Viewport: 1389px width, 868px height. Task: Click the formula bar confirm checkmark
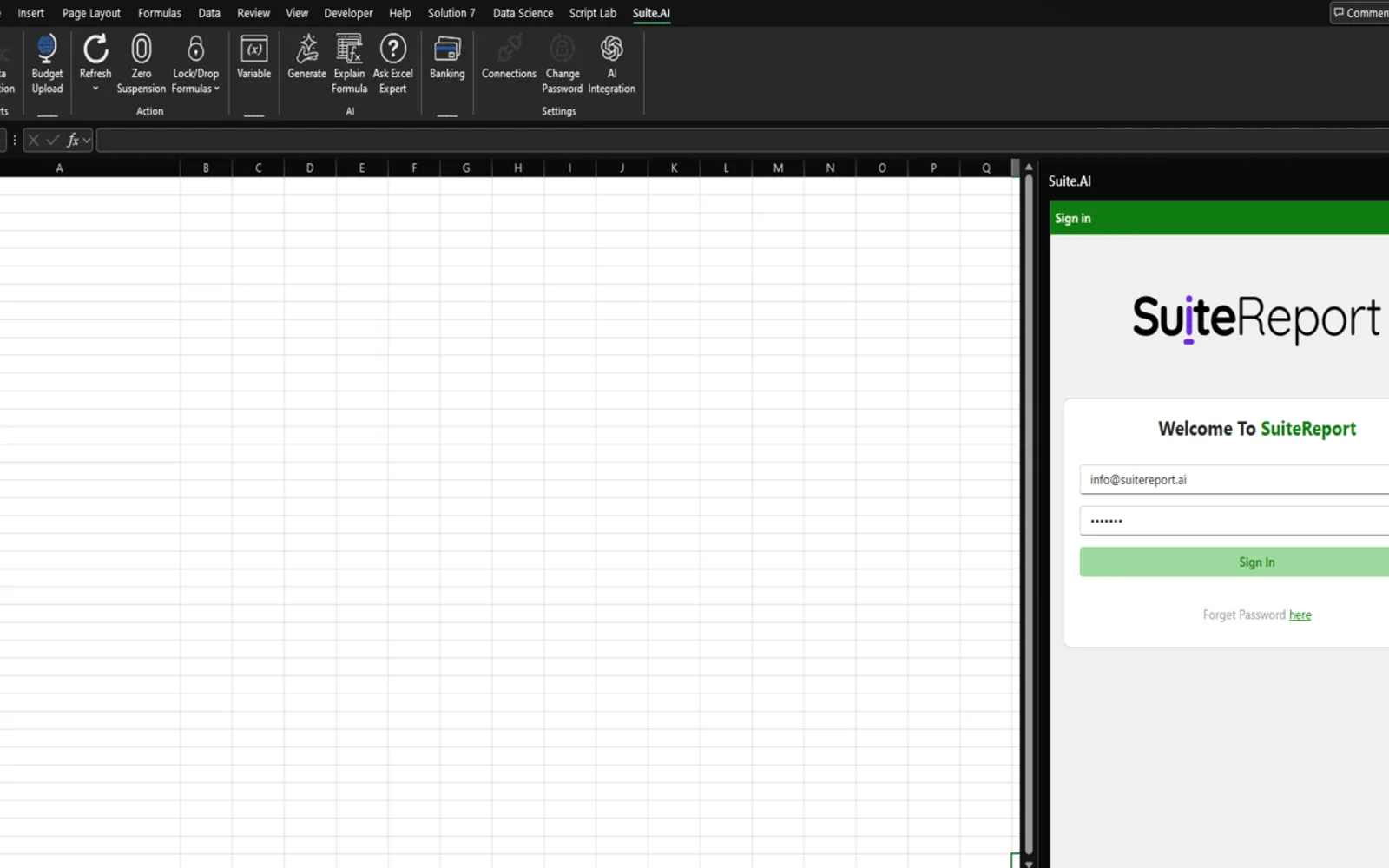tap(53, 140)
